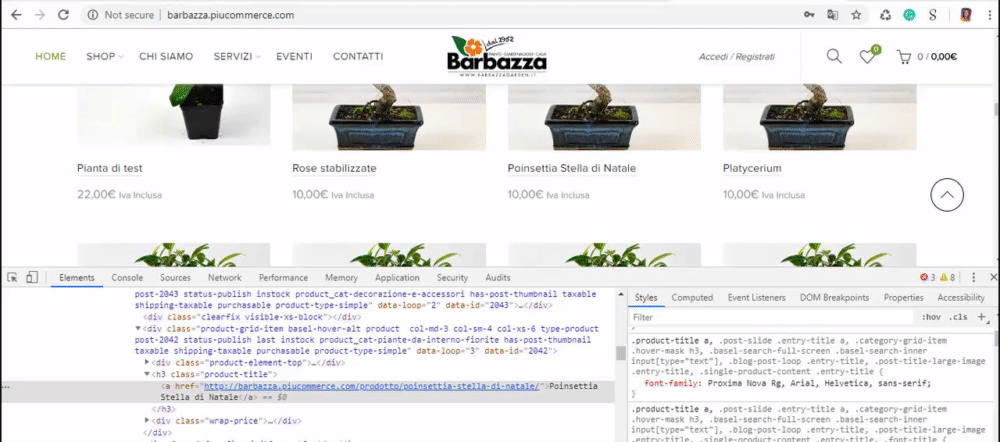
Task: Open the Event Listeners tab
Action: [x=756, y=297]
